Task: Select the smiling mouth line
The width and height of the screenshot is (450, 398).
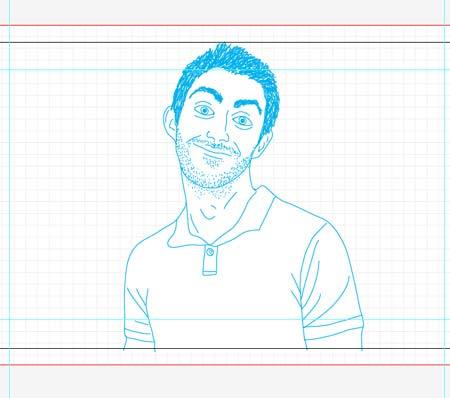Action: (x=213, y=147)
